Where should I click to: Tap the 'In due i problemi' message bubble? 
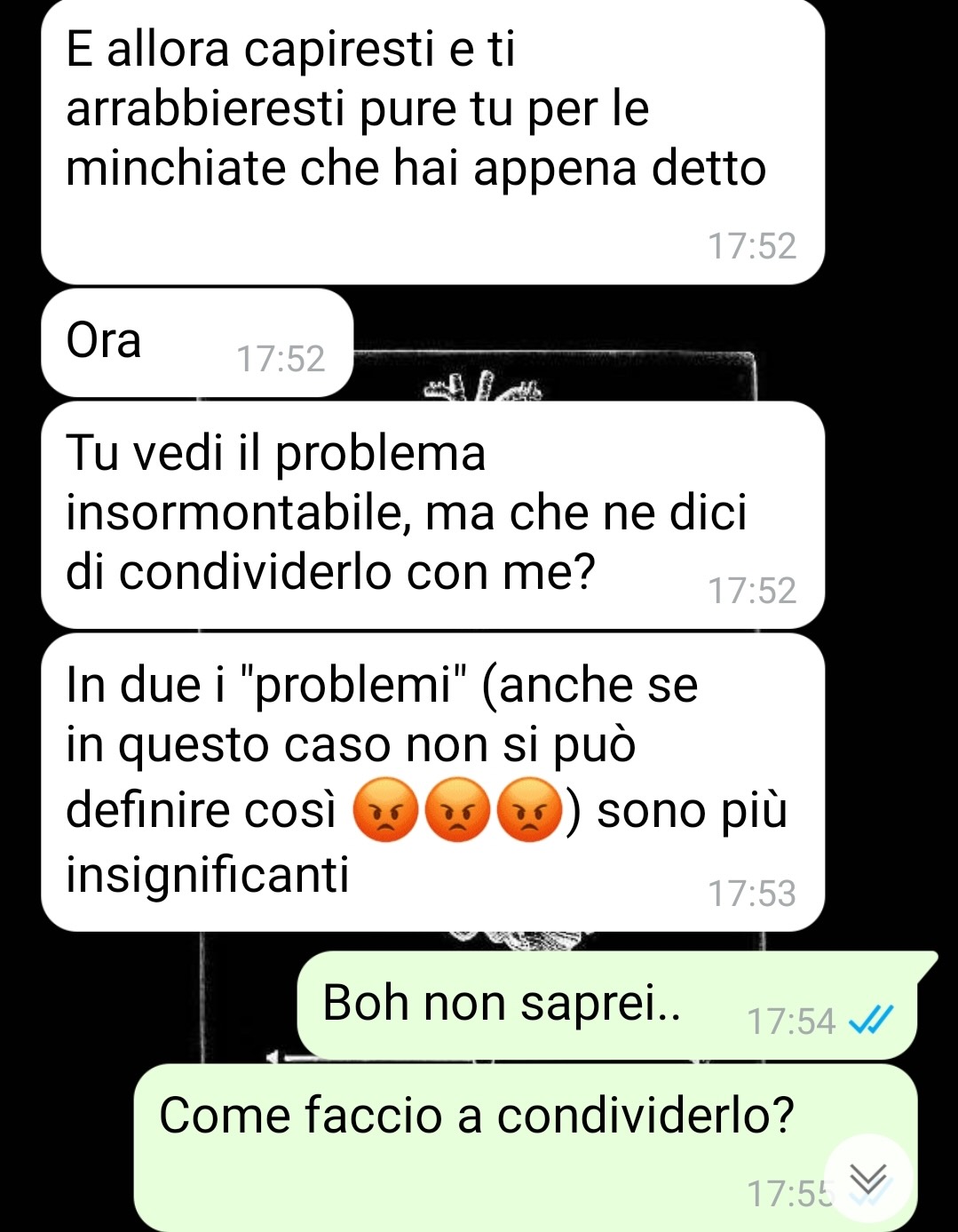click(433, 783)
